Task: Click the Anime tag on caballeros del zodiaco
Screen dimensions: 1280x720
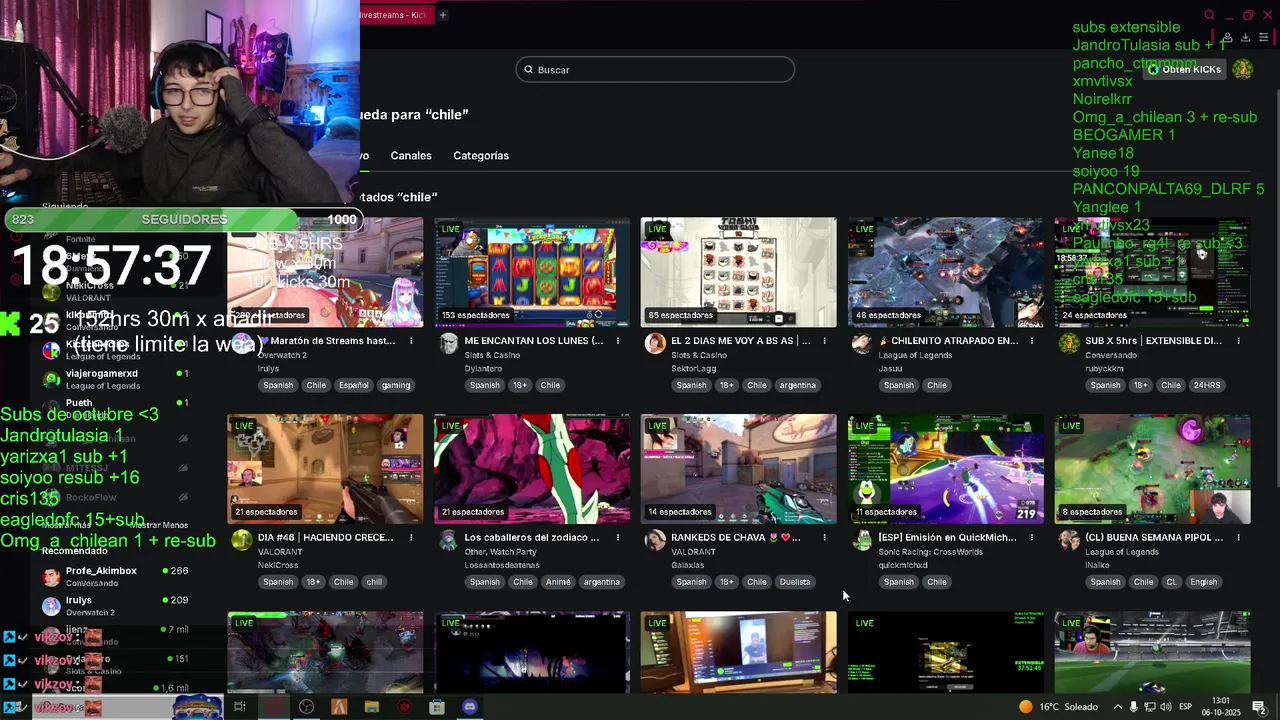Action: point(558,582)
